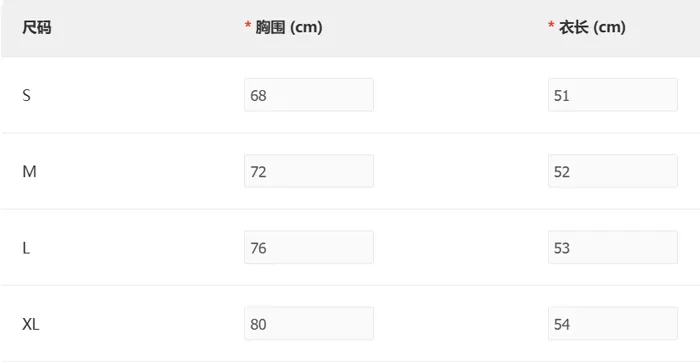Edit the XL 衣长 field containing 54
Screen dimensions: 700x362
tap(613, 324)
